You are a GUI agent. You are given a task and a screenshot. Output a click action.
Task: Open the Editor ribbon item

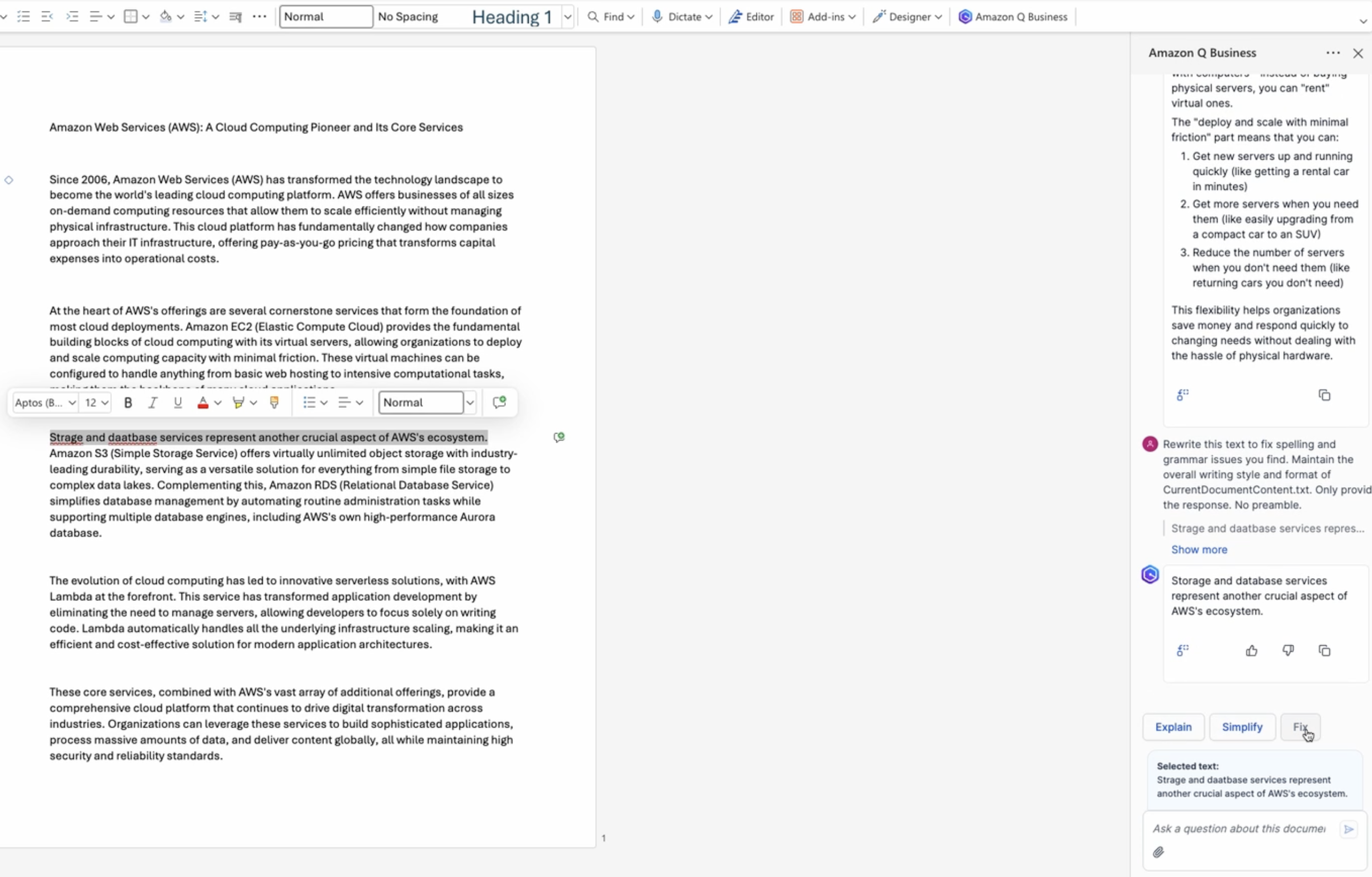[751, 17]
